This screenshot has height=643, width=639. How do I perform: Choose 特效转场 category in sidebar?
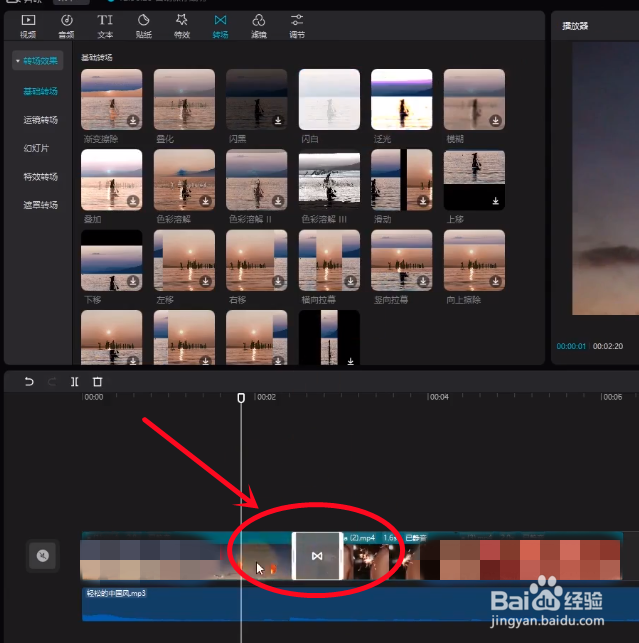click(40, 177)
